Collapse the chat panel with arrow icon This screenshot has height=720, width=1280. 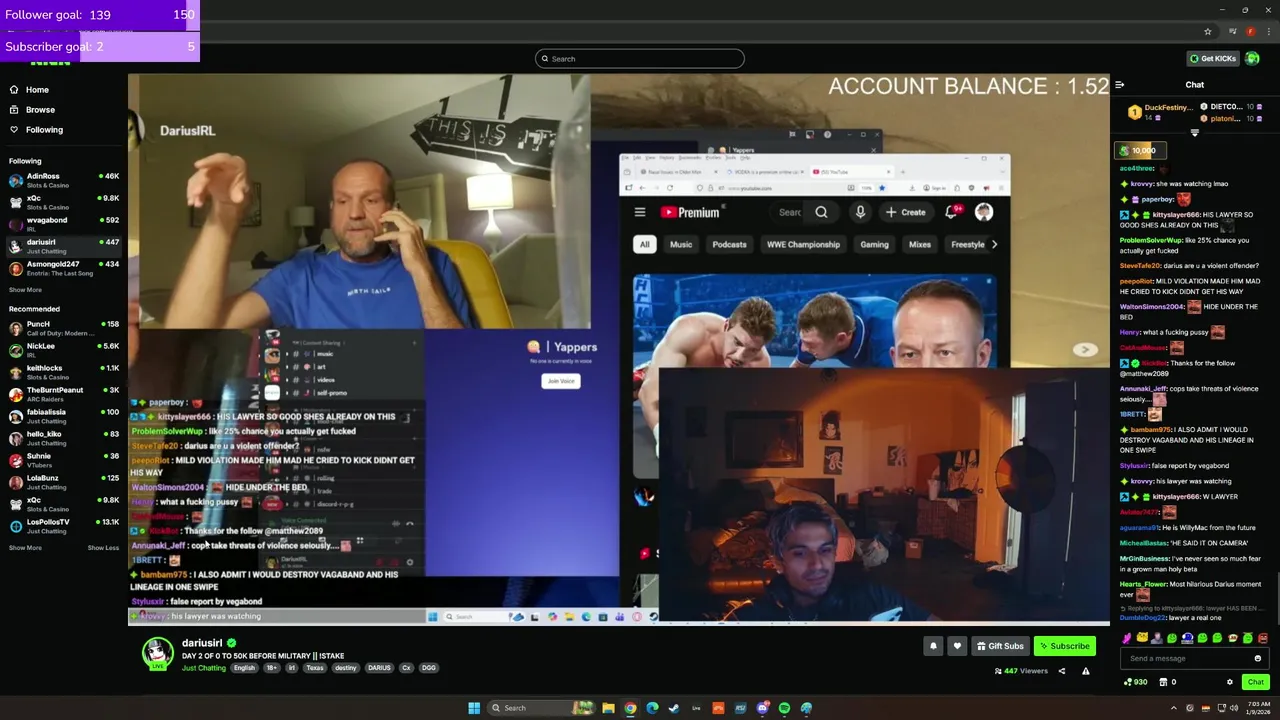[1119, 85]
